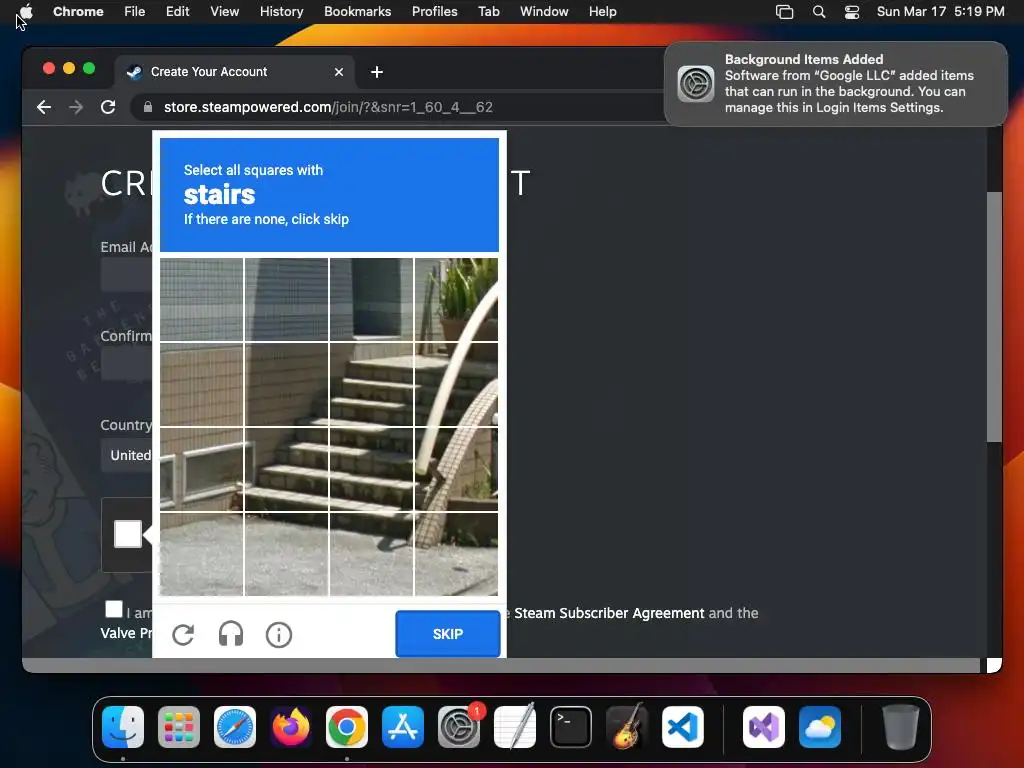Image resolution: width=1024 pixels, height=768 pixels.
Task: Click the SKIP button in captcha
Action: [447, 633]
